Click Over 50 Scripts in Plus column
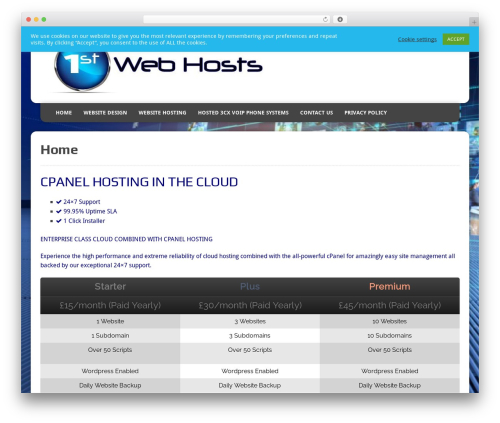The width and height of the screenshot is (500, 423). [x=250, y=350]
